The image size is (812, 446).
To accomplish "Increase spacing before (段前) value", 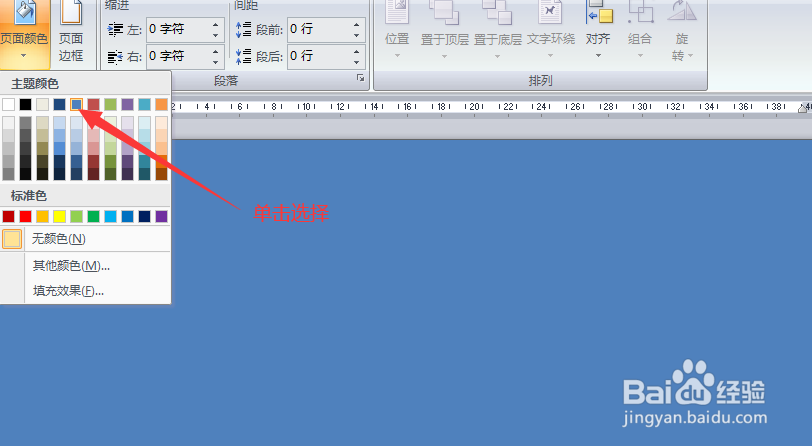I will coord(356,24).
